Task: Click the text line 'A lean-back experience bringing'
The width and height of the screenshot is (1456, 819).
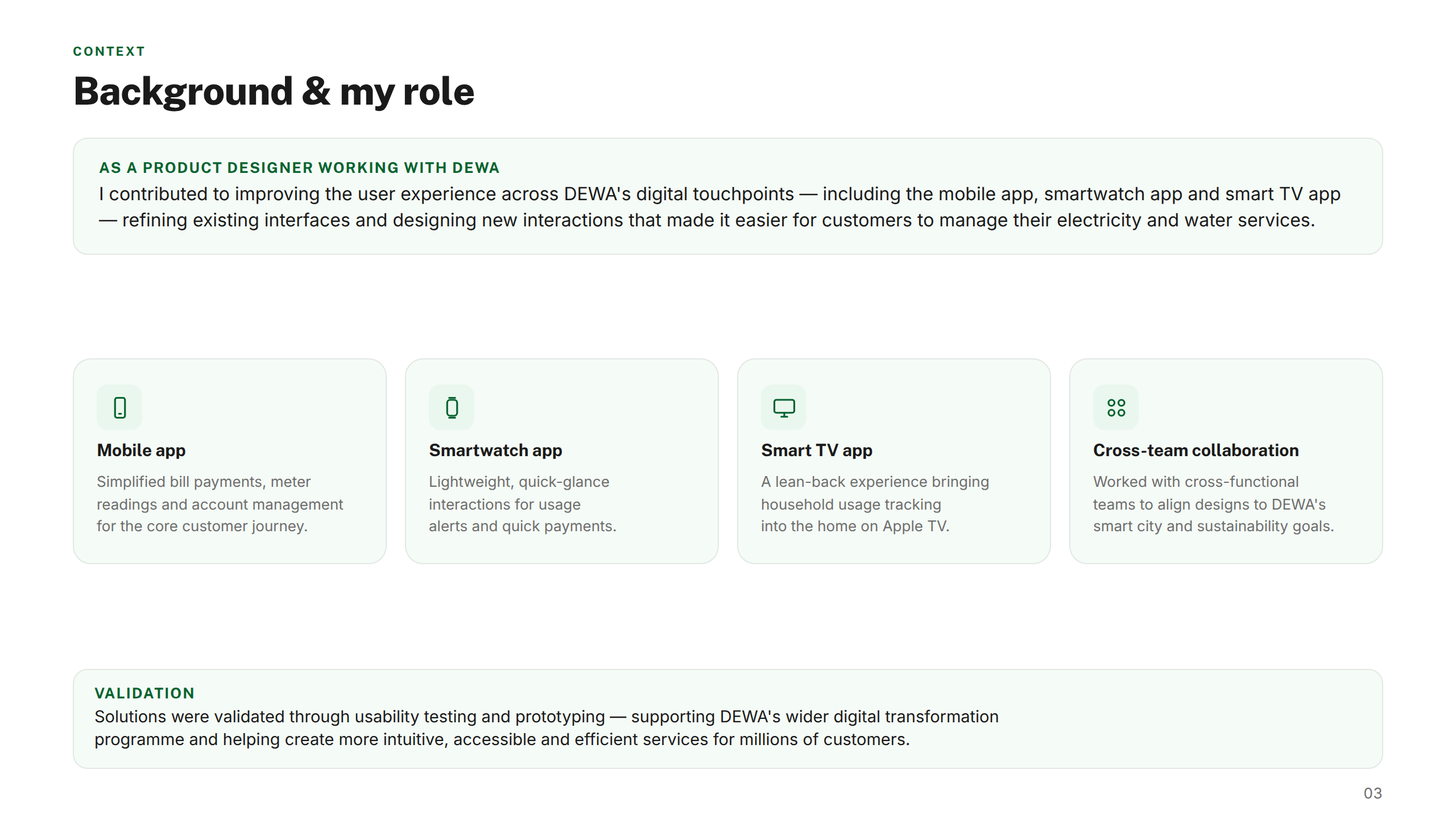Action: 875,482
